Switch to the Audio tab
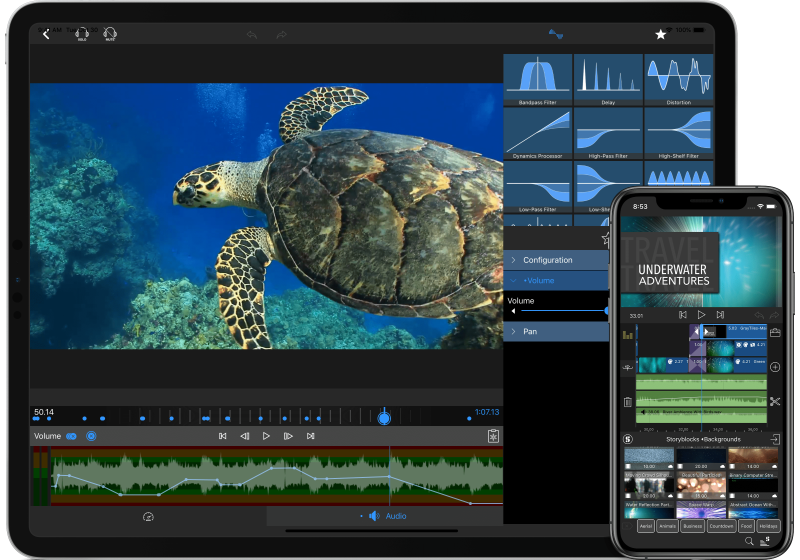The height and width of the screenshot is (560, 800). click(386, 516)
